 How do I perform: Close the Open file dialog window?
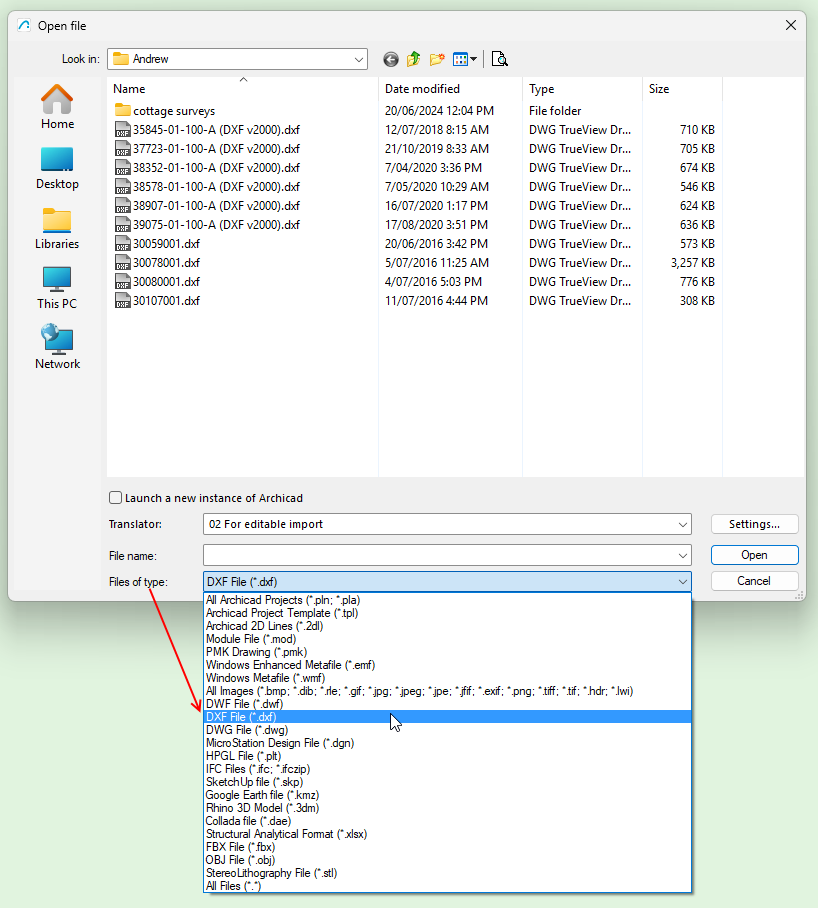click(791, 25)
